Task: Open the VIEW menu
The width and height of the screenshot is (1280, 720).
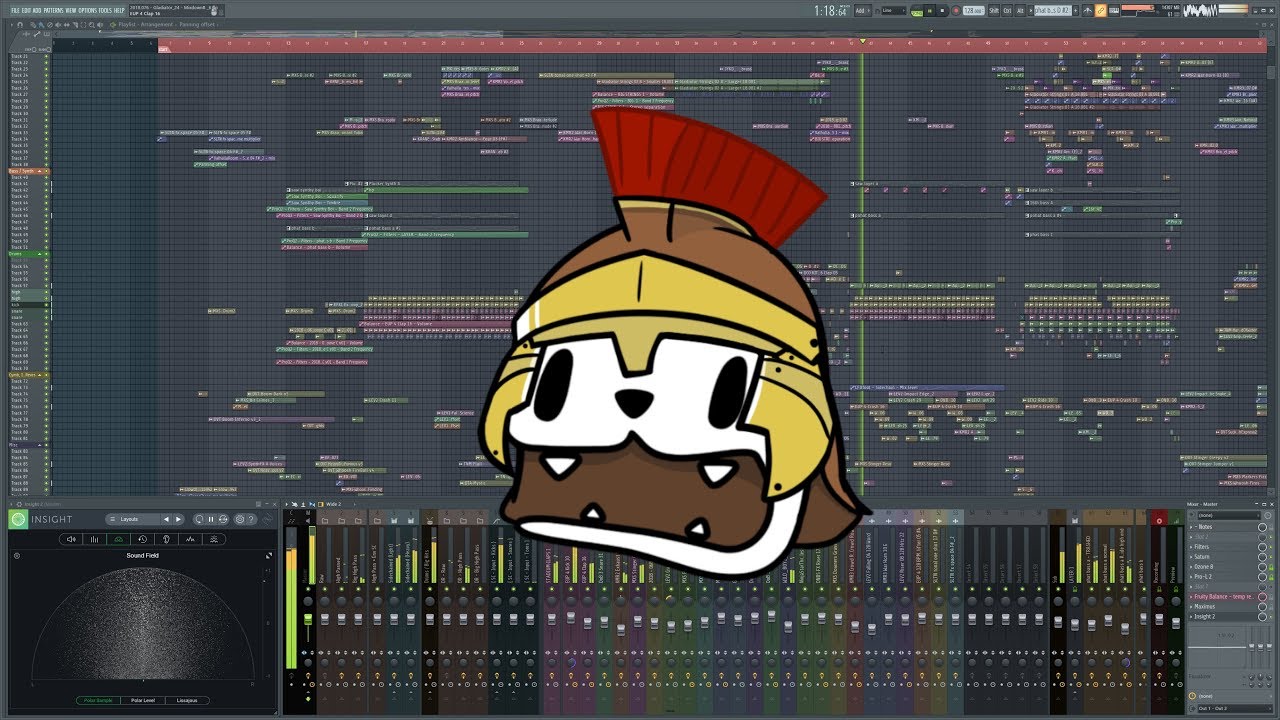Action: (71, 10)
